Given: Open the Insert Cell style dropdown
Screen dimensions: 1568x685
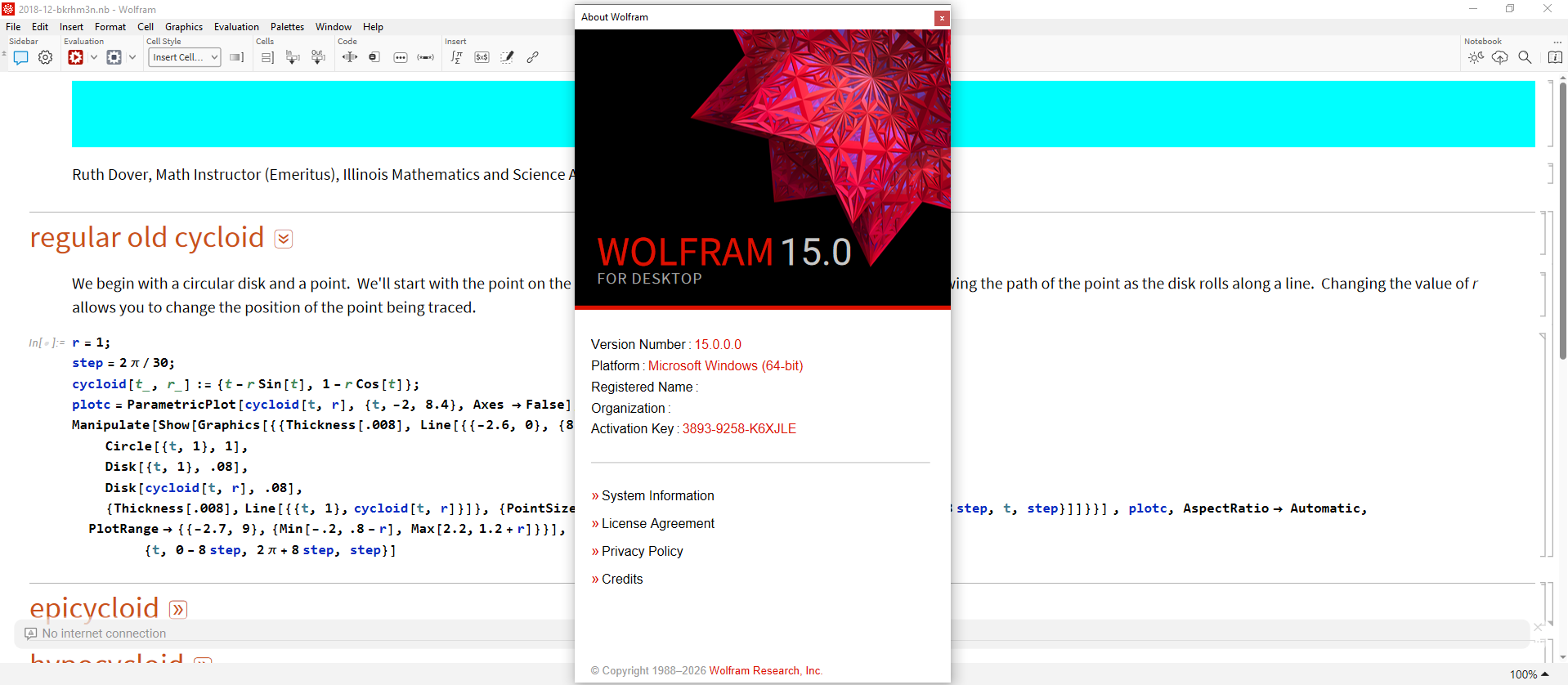Looking at the screenshot, I should coord(185,57).
